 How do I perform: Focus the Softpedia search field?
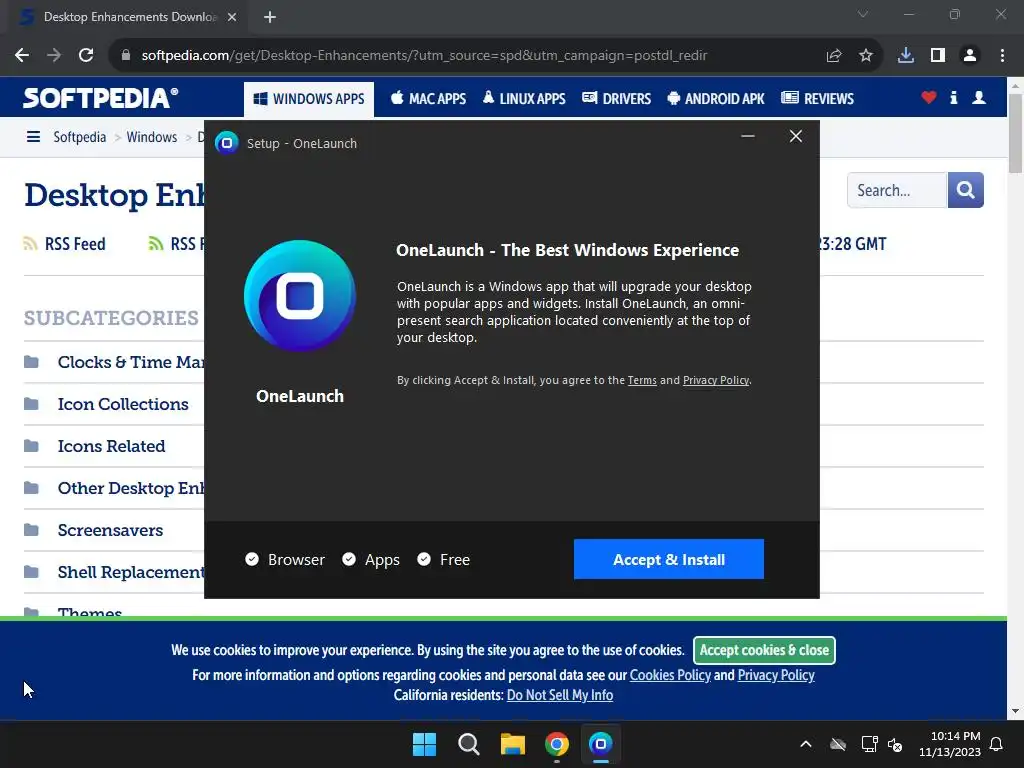897,190
